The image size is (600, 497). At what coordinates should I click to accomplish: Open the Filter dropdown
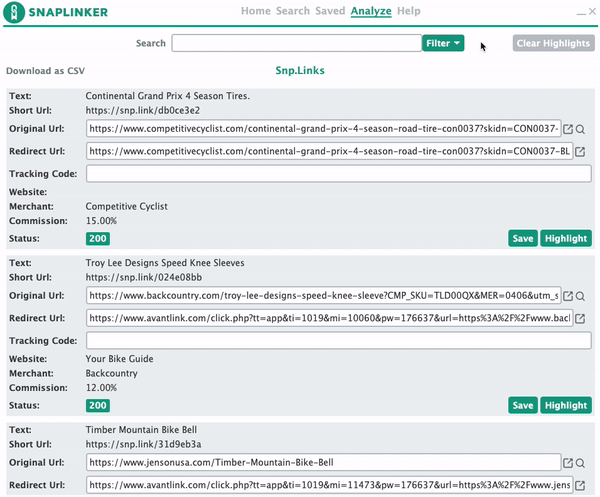point(443,43)
